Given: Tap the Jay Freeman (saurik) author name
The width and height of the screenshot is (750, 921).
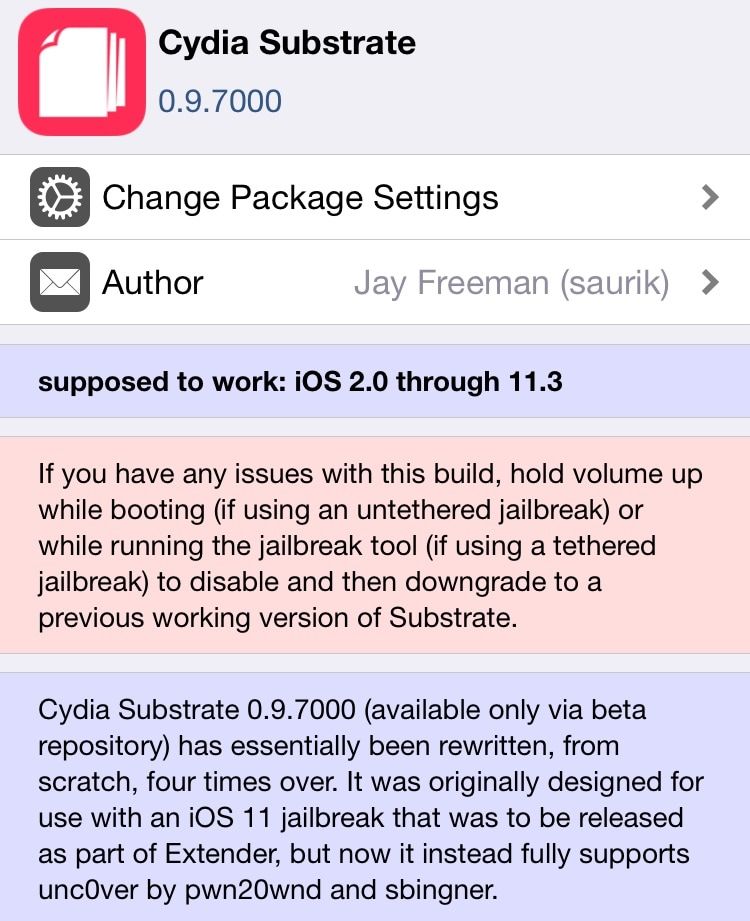Looking at the screenshot, I should pyautogui.click(x=512, y=283).
